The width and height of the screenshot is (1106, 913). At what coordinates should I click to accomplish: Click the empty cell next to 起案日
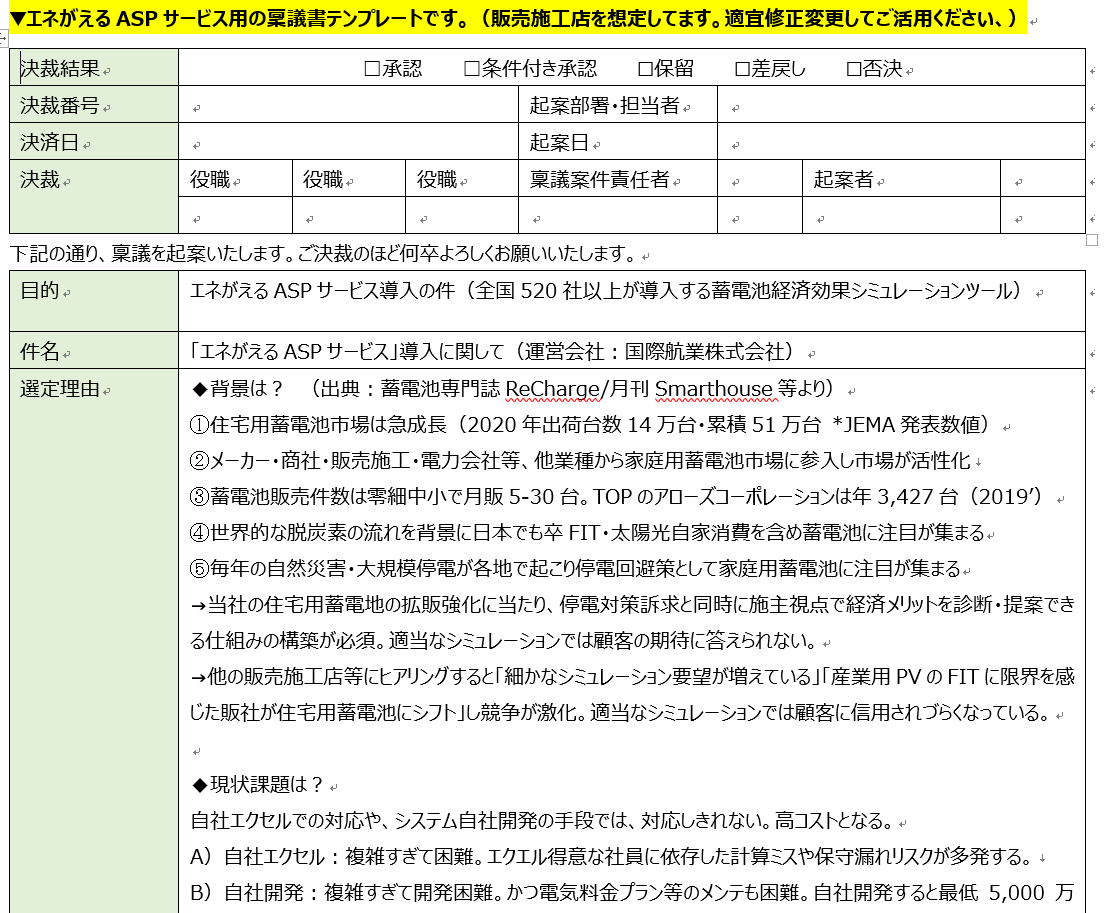pos(901,141)
